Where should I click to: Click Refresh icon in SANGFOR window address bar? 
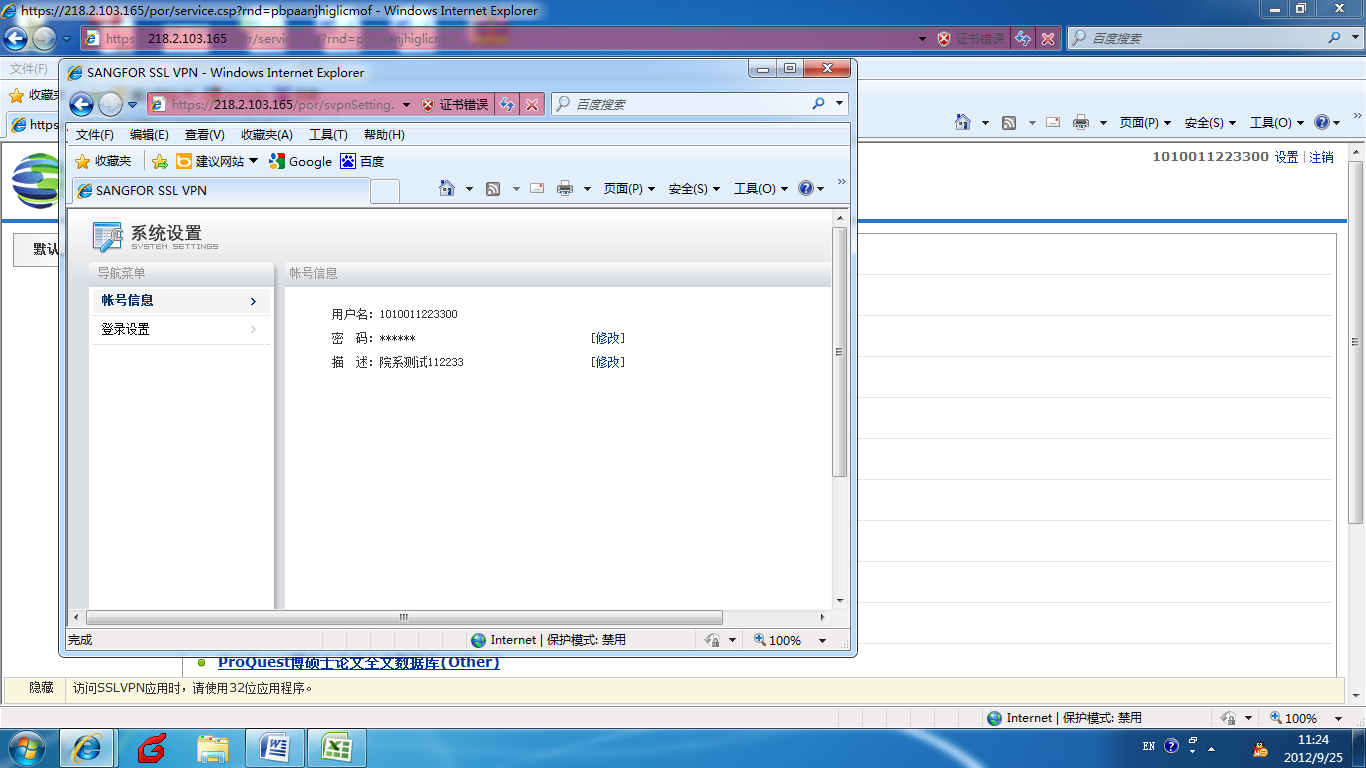pos(507,104)
